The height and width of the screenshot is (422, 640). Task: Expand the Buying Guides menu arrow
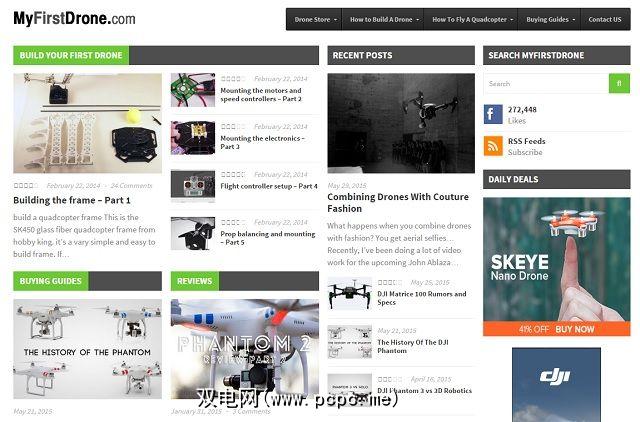(x=573, y=20)
